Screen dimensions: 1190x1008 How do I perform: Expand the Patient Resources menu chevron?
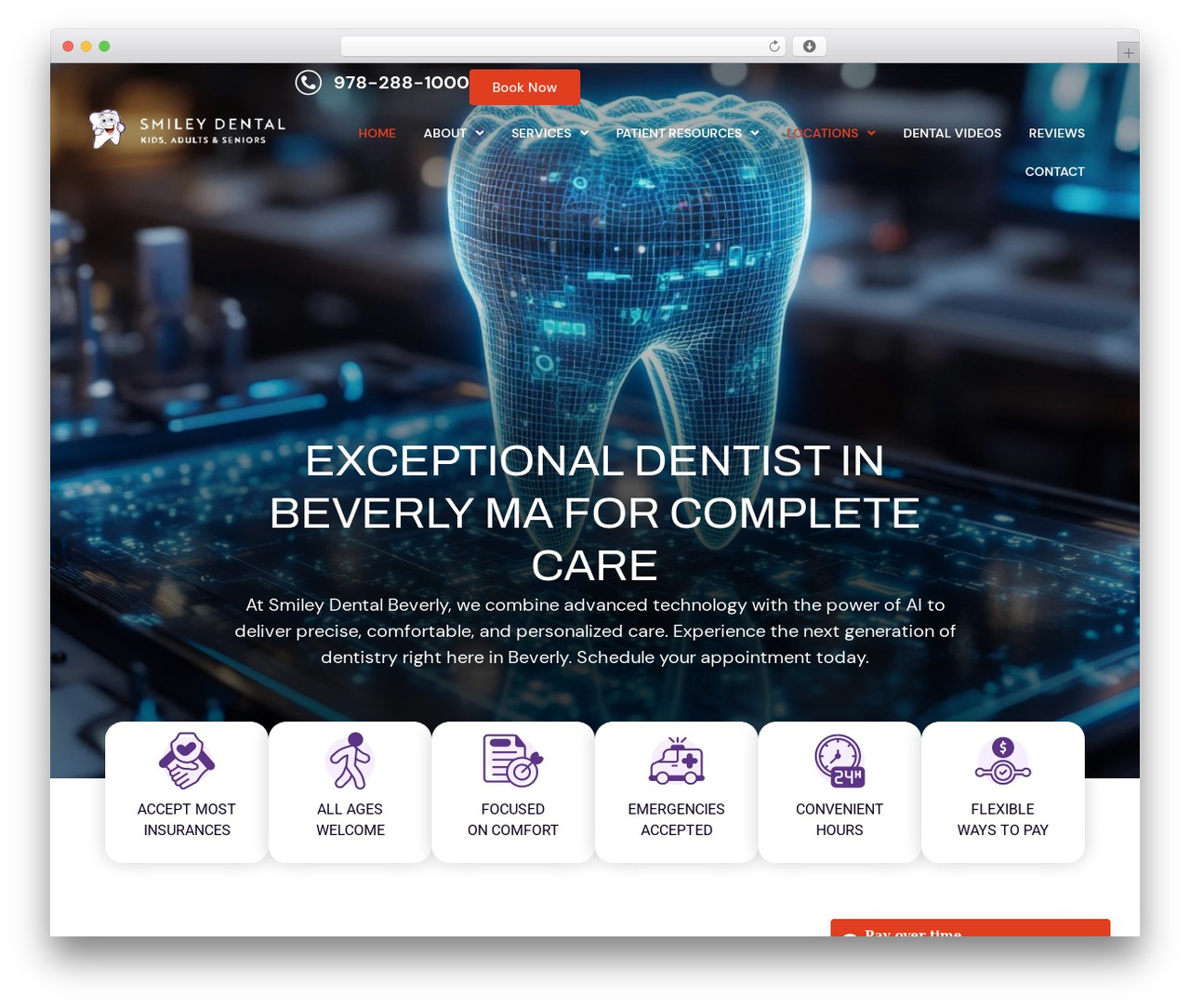(755, 133)
